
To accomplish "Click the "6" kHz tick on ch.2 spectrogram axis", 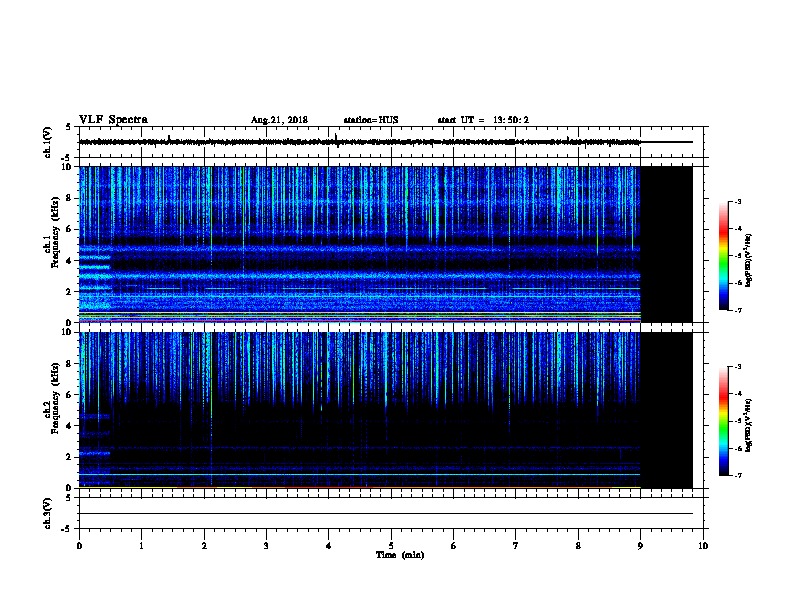I will pos(69,394).
